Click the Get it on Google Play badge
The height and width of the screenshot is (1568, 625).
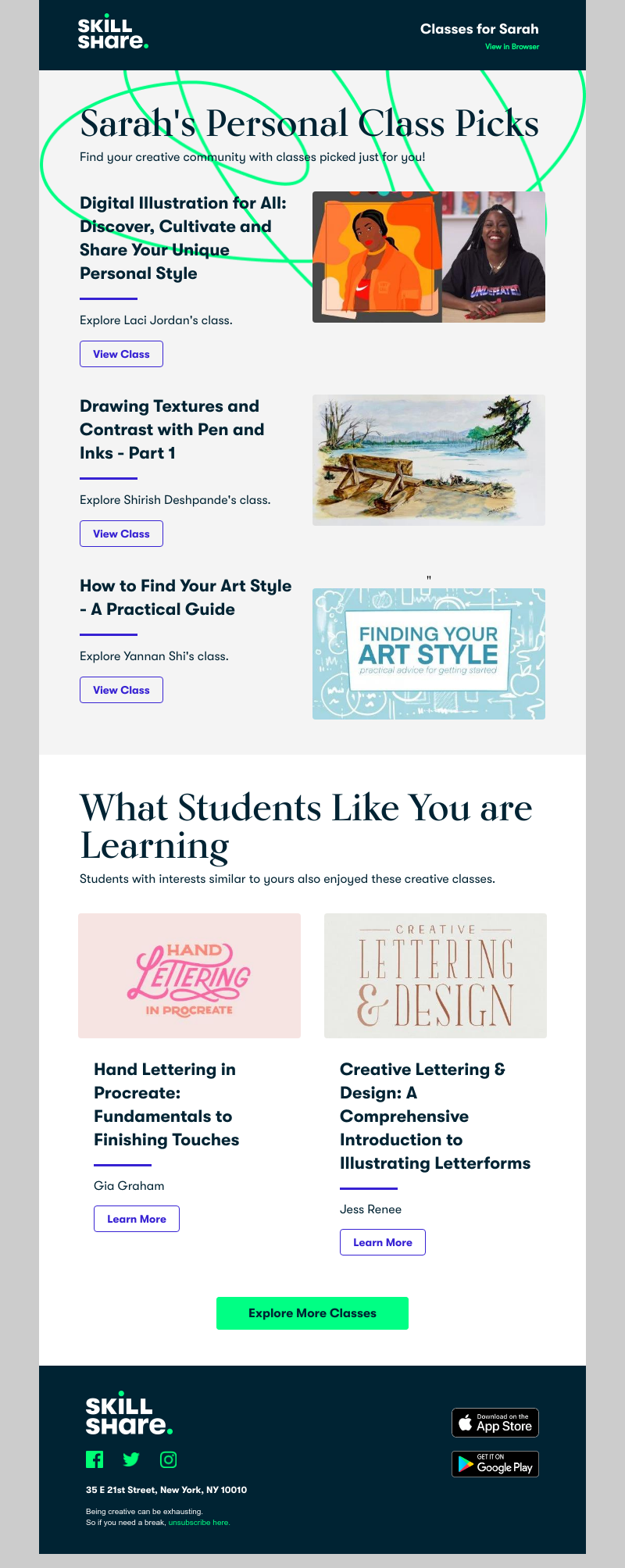pos(495,1463)
